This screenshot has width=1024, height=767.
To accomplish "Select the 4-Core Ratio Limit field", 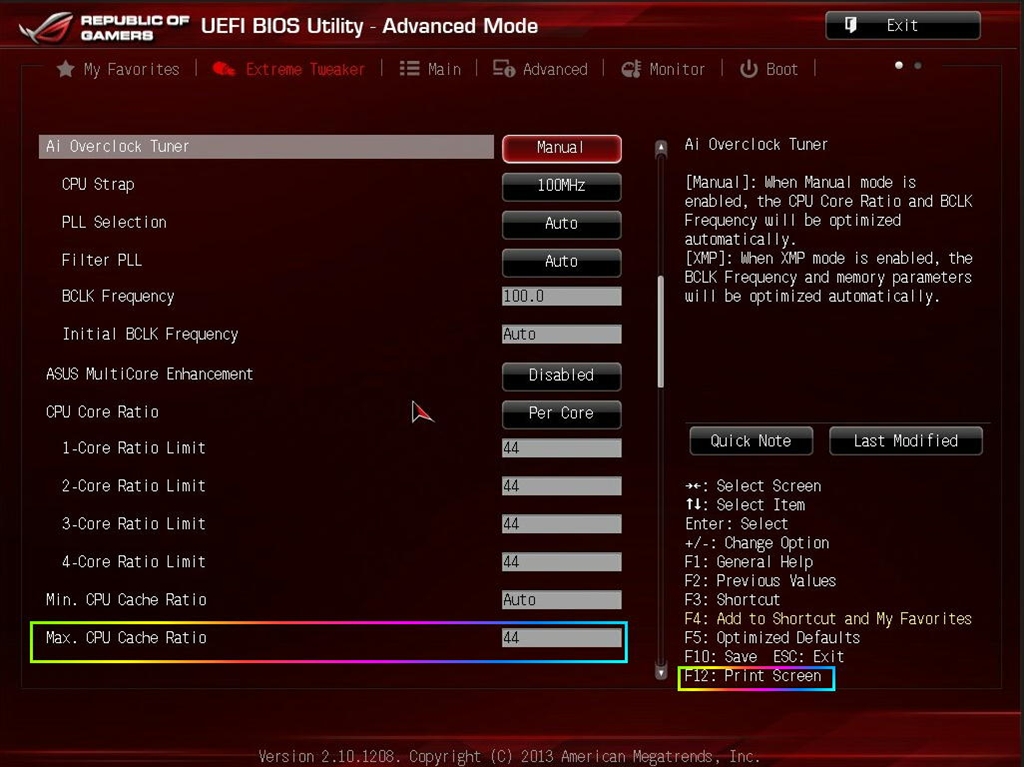I will 562,561.
